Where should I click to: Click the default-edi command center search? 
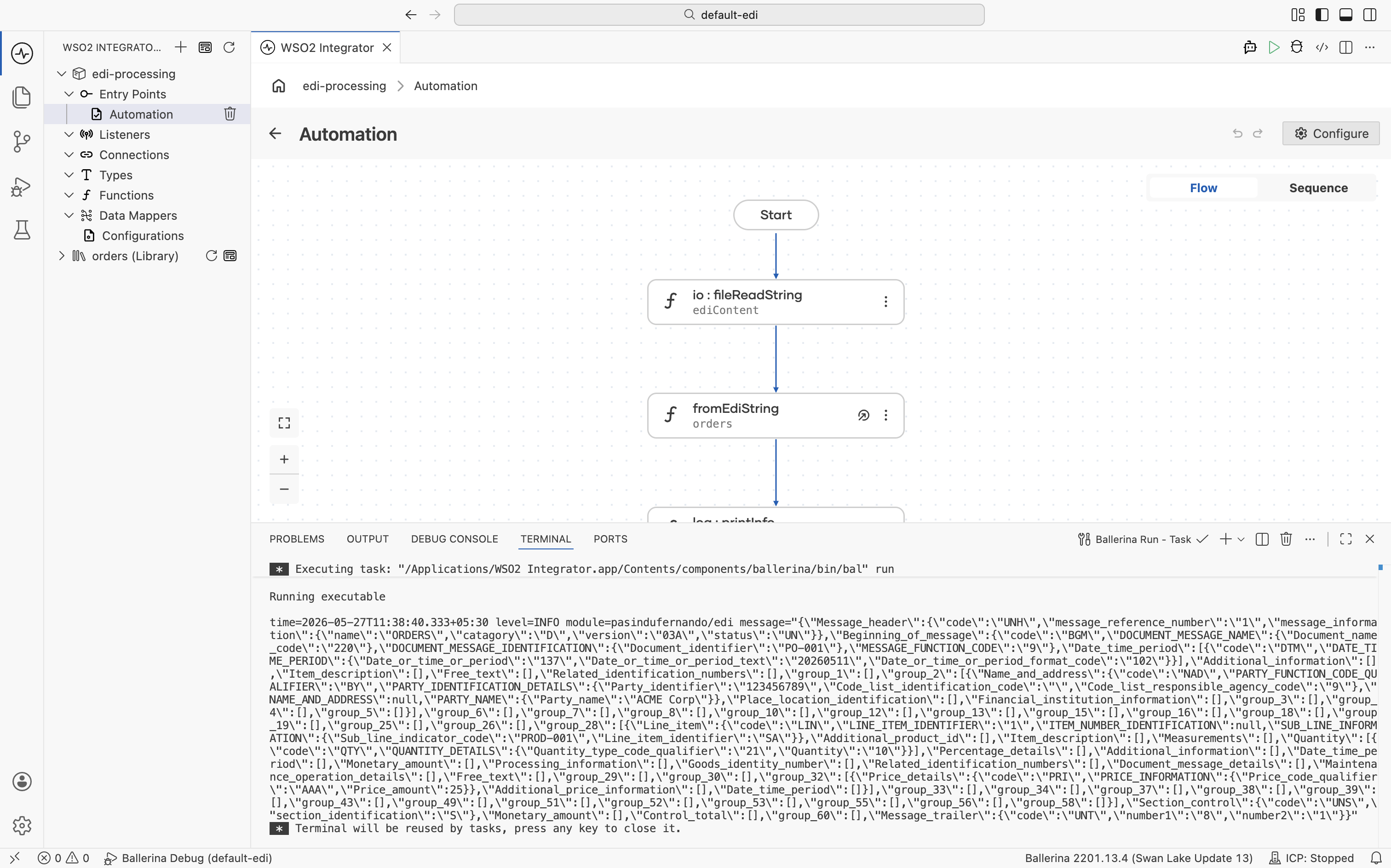click(719, 15)
